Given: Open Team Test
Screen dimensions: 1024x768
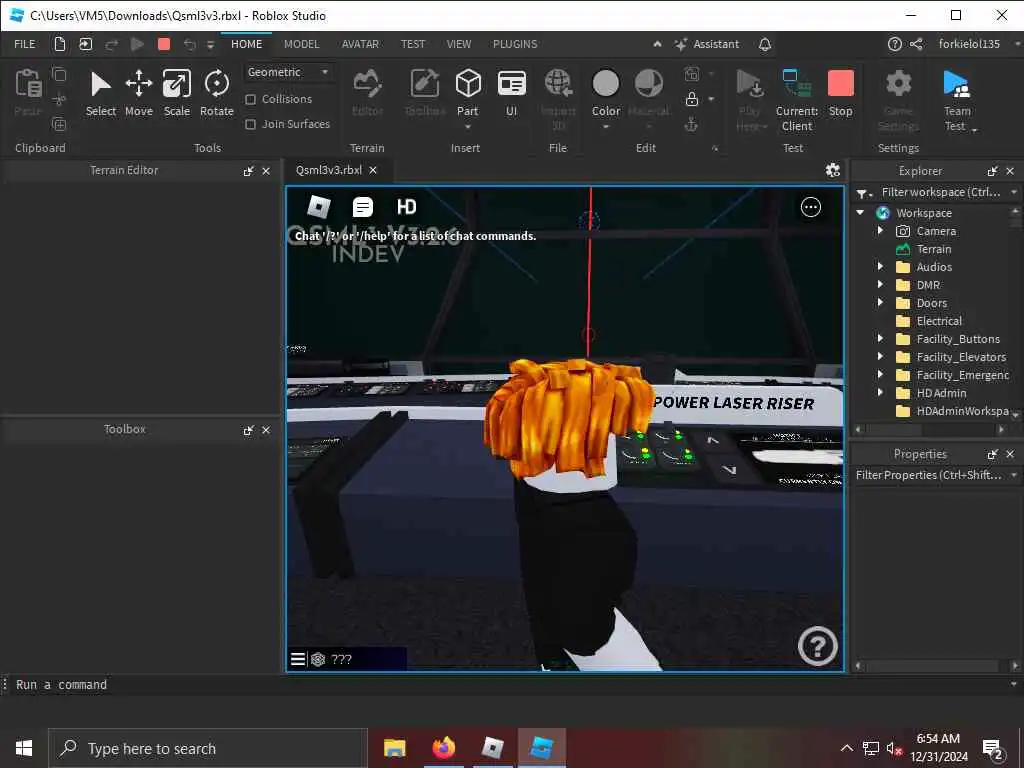Looking at the screenshot, I should pos(957,100).
